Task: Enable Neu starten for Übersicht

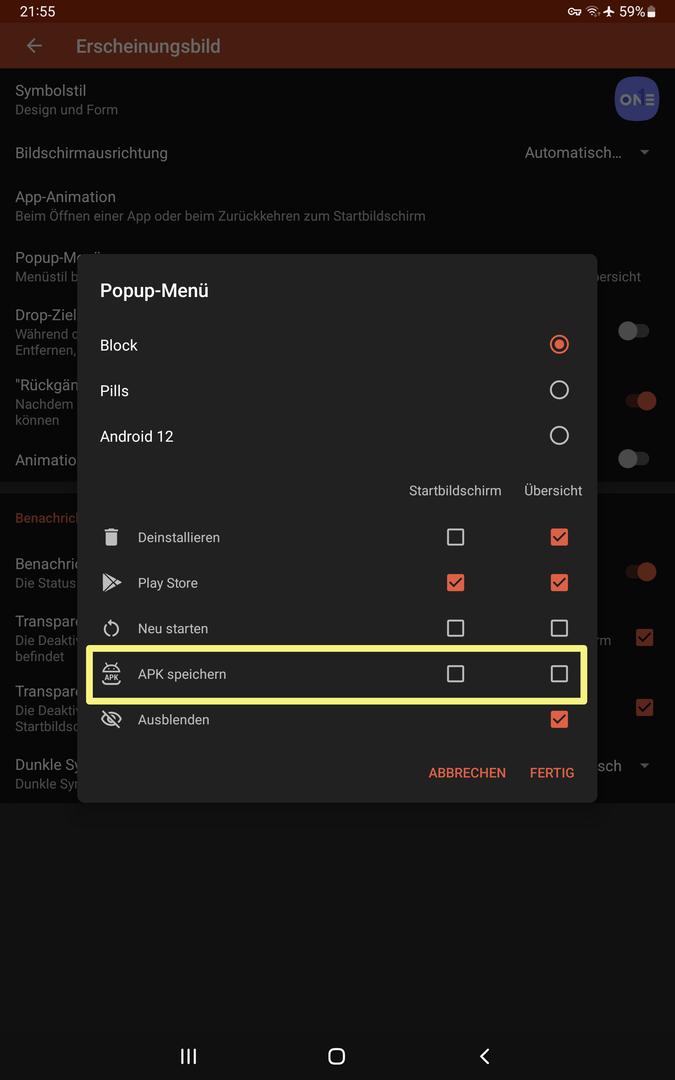Action: (x=559, y=629)
